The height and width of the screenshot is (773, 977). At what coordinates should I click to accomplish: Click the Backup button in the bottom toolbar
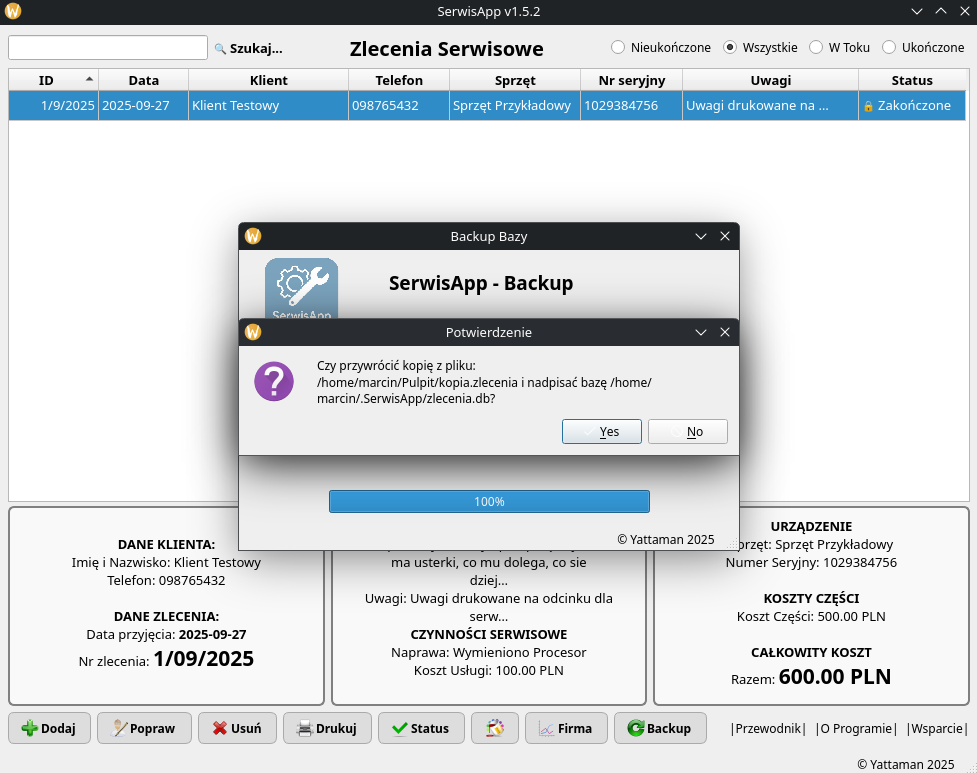[x=659, y=728]
